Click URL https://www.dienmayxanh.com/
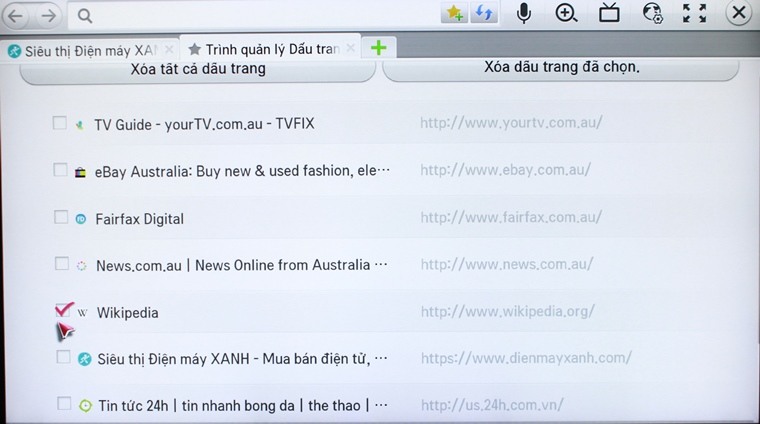Image resolution: width=760 pixels, height=424 pixels. [x=526, y=358]
